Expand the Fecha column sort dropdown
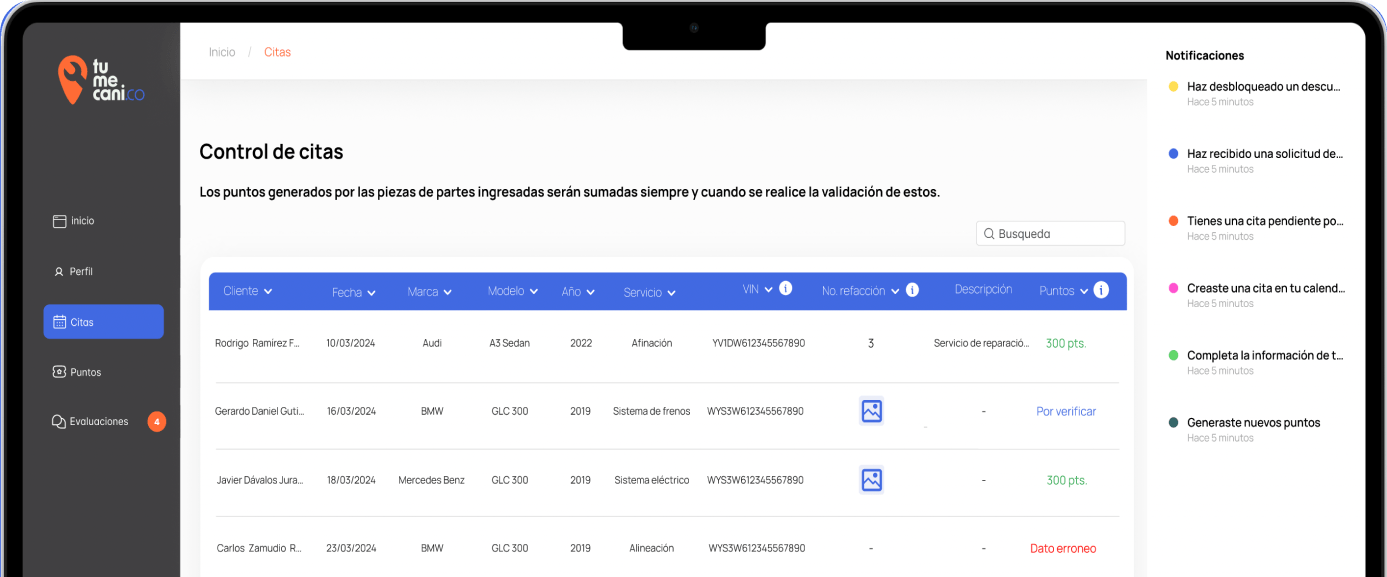This screenshot has height=577, width=1387. click(371, 293)
